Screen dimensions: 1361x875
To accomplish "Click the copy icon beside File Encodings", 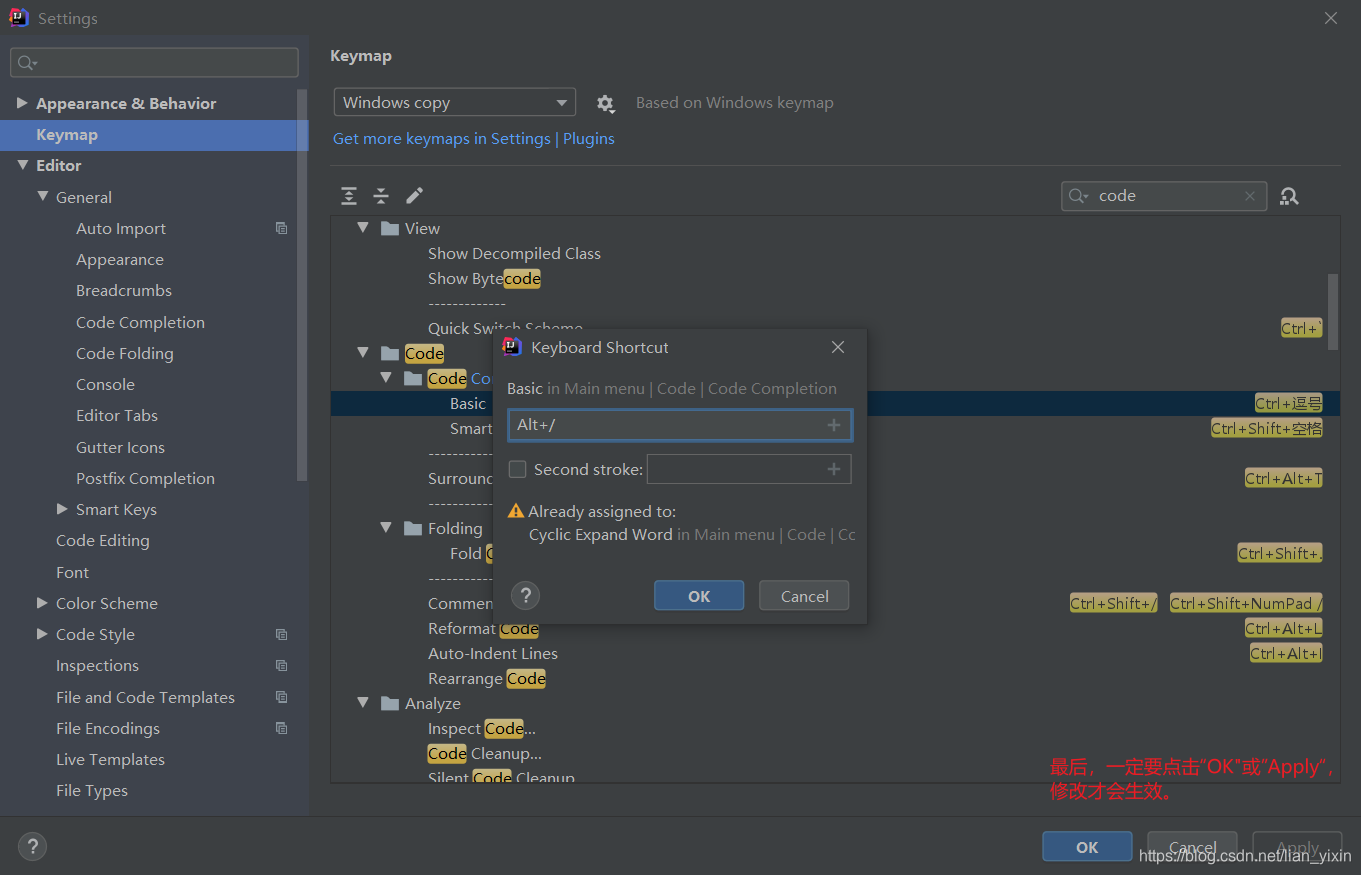I will (281, 728).
